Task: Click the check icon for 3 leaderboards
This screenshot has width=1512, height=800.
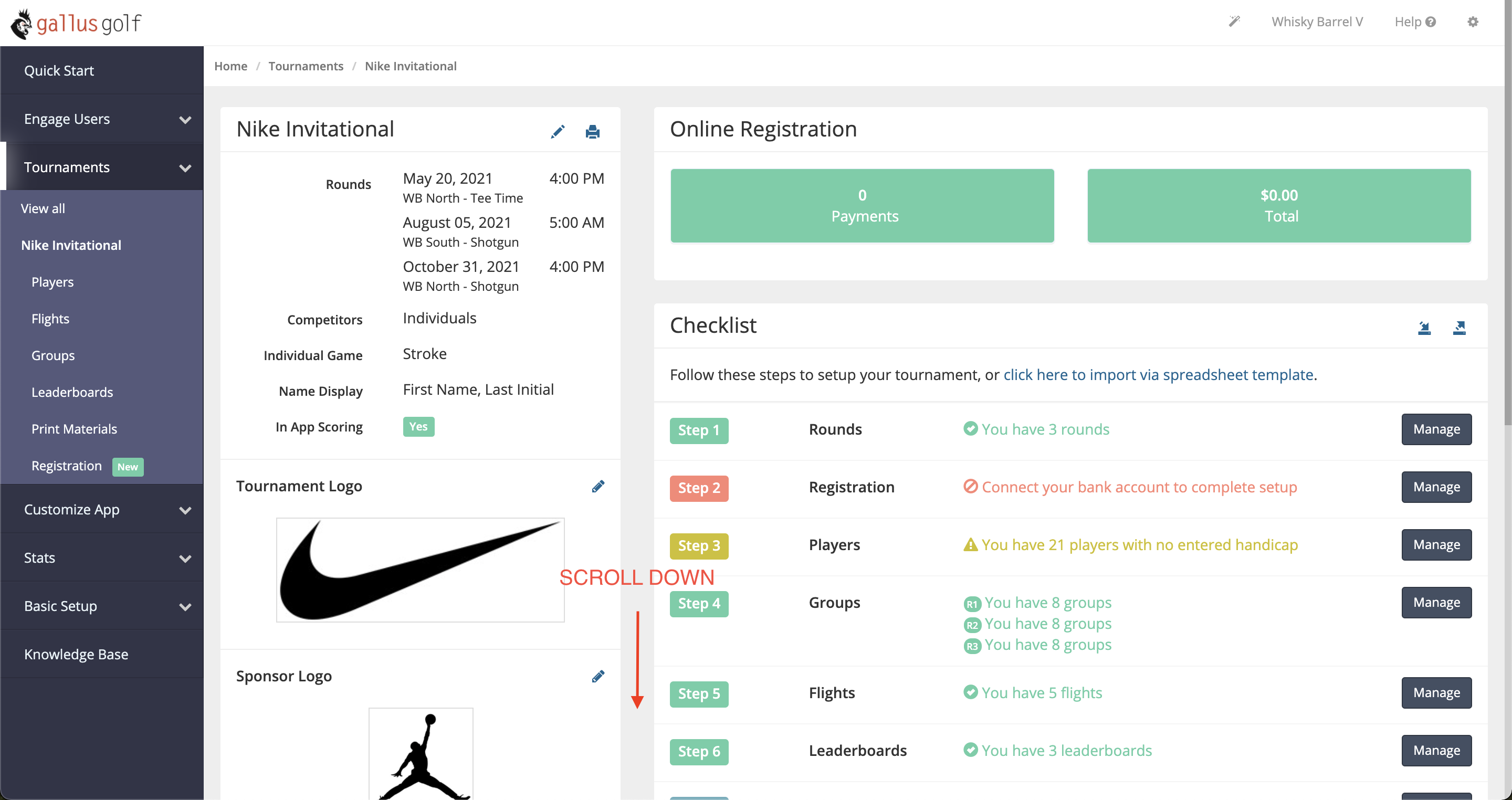Action: pos(970,750)
